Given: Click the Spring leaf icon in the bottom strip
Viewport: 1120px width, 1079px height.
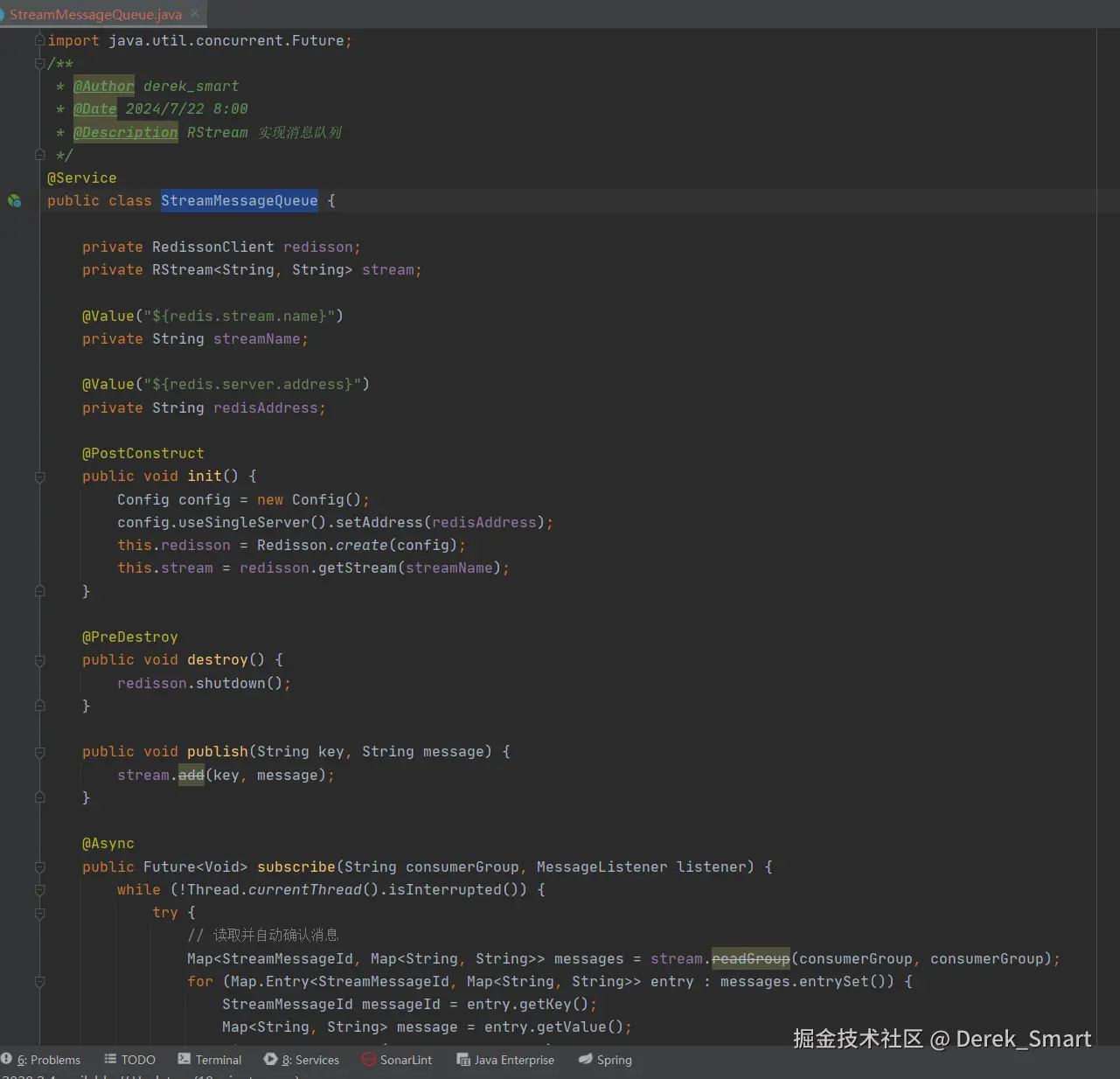Looking at the screenshot, I should [586, 1059].
